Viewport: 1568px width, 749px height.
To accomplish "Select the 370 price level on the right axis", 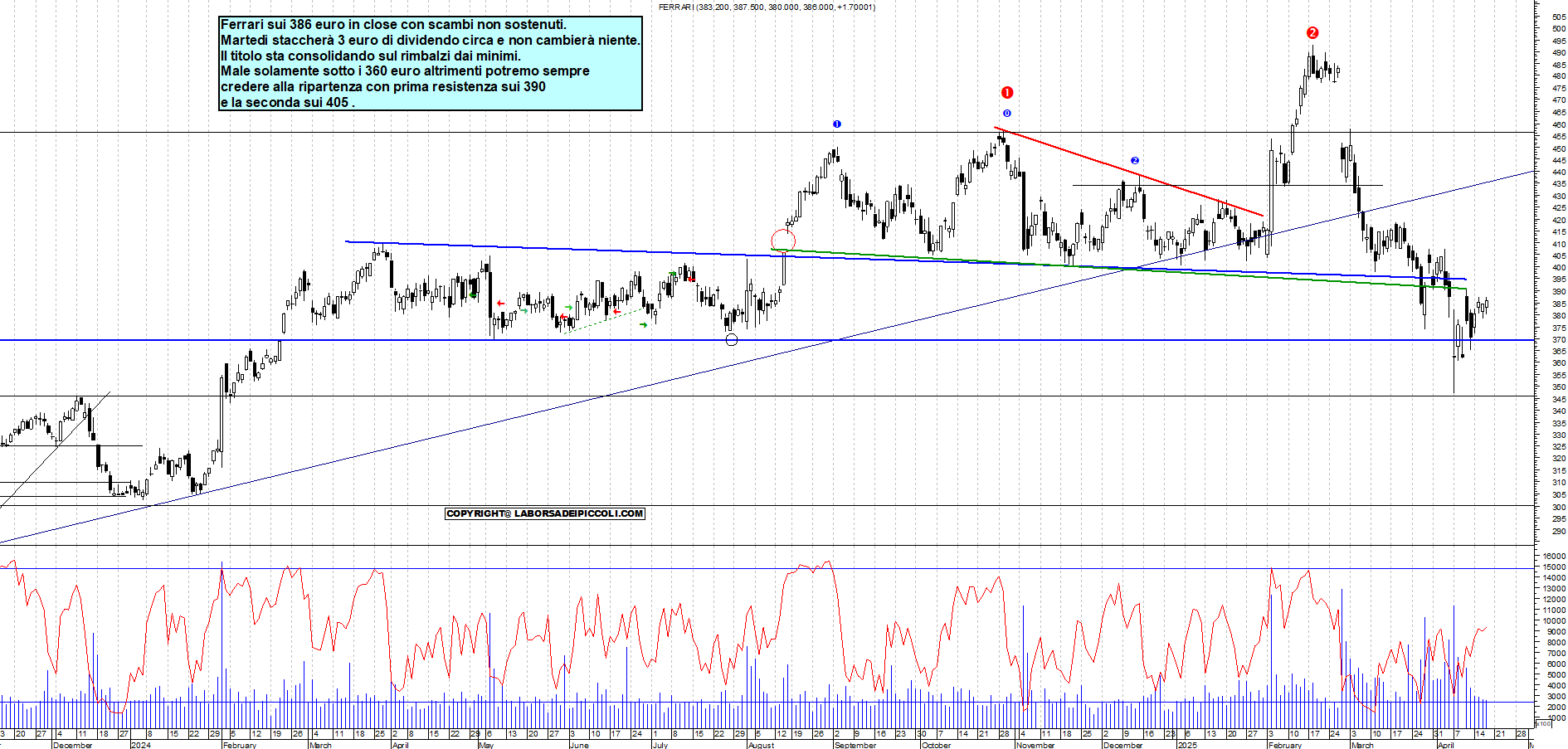I will (1558, 340).
